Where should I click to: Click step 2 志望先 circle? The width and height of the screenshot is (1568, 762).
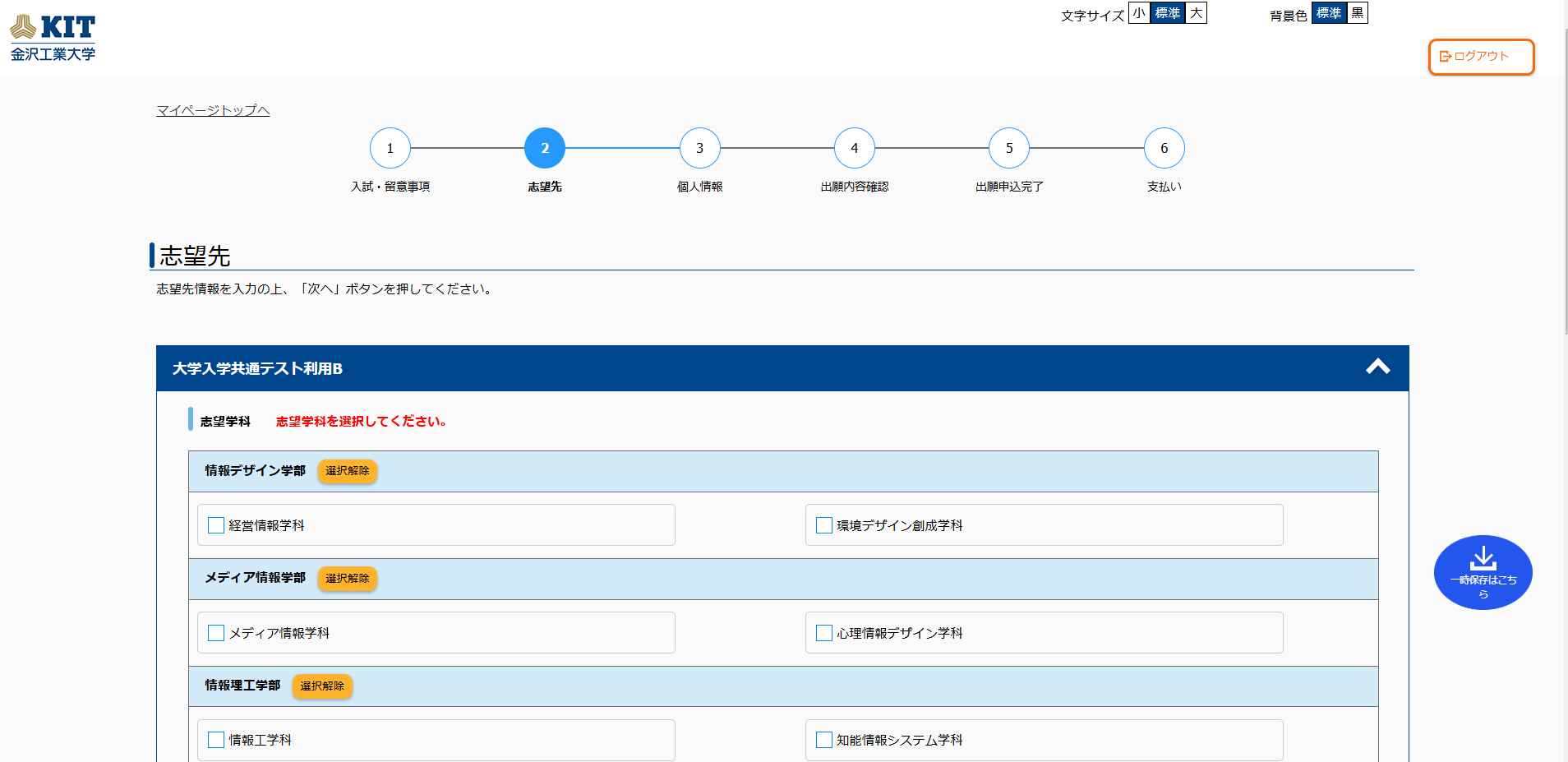(545, 148)
